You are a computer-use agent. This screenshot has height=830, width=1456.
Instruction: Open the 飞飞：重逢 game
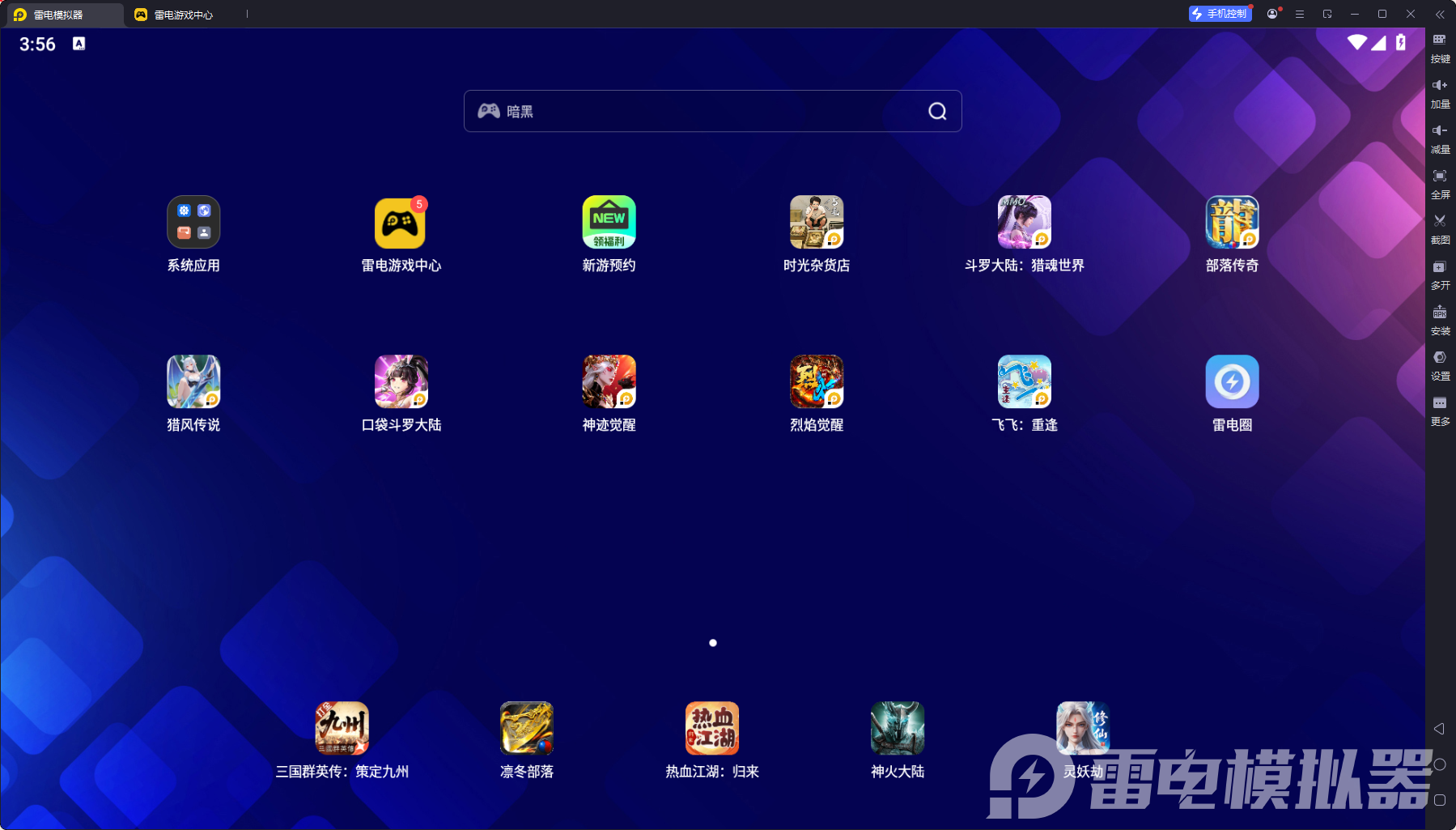[1025, 381]
